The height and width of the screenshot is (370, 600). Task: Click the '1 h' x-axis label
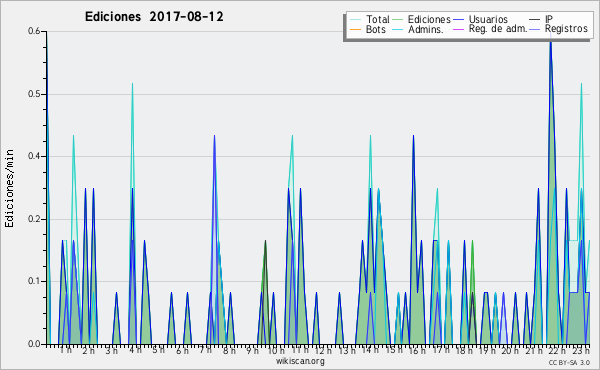click(x=65, y=350)
